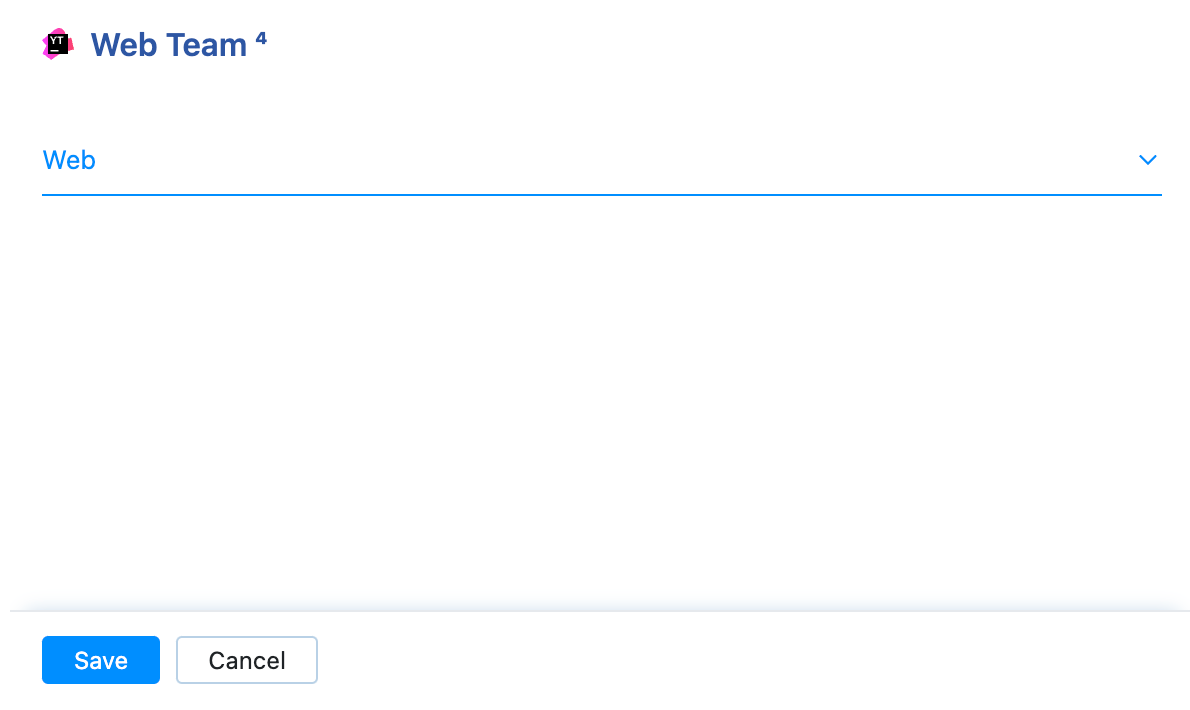Image resolution: width=1190 pixels, height=710 pixels.
Task: Show options via the blue chevron icon
Action: (1147, 160)
